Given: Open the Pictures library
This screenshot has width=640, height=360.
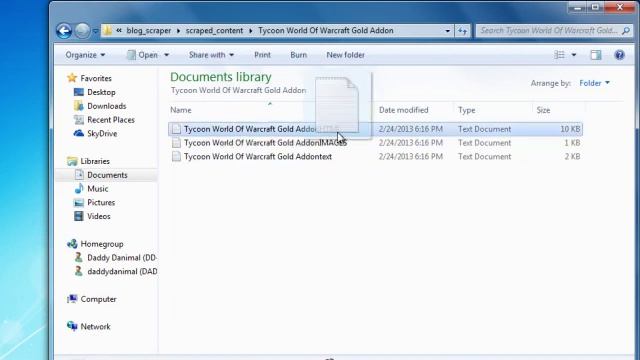Looking at the screenshot, I should (x=101, y=202).
